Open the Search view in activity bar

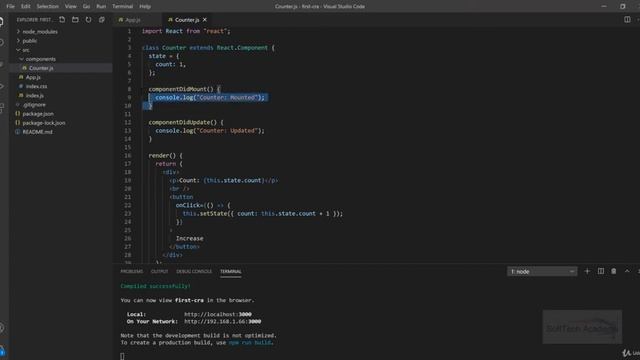[x=2, y=43]
